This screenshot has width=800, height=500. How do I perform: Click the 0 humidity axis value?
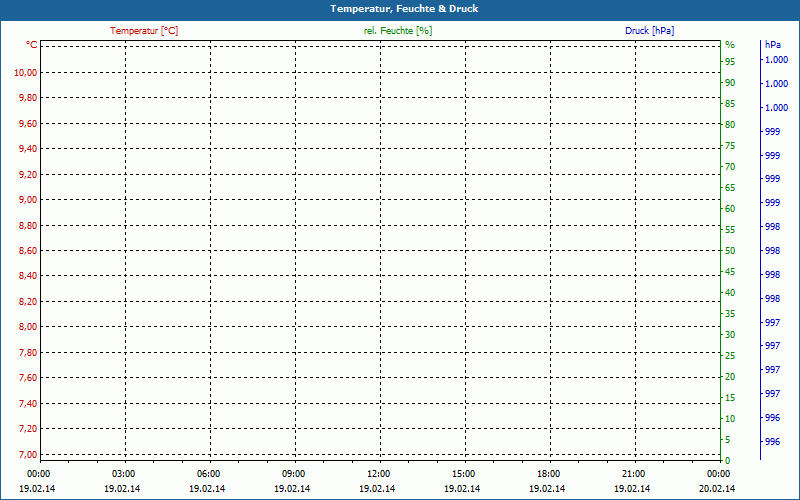coord(728,460)
